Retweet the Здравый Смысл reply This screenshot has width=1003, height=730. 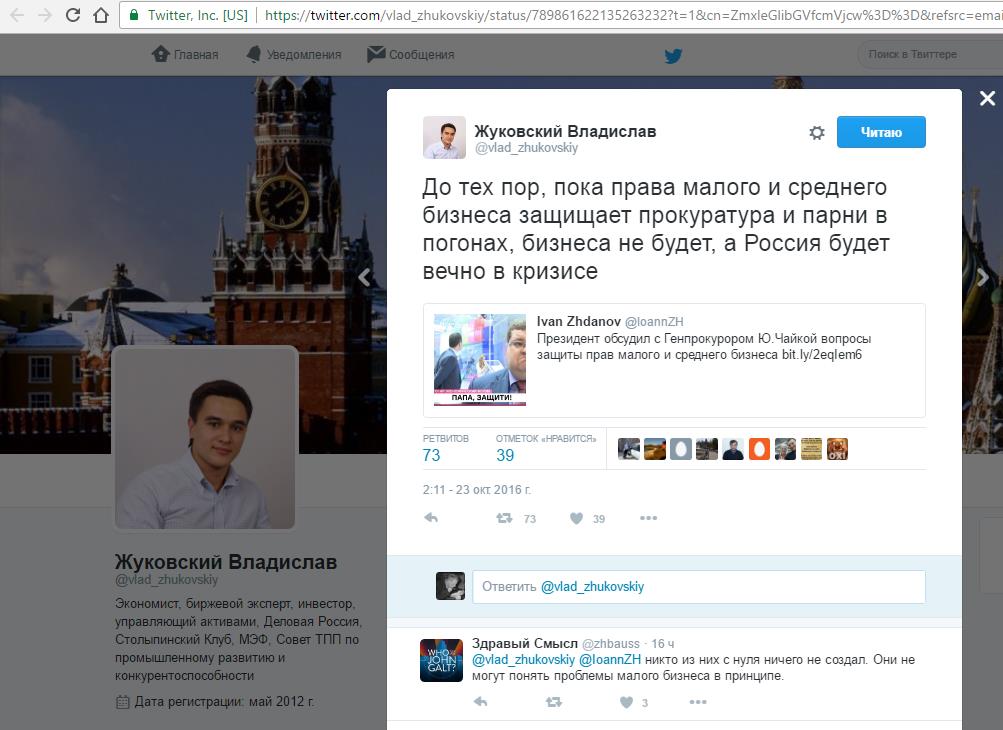tap(554, 702)
